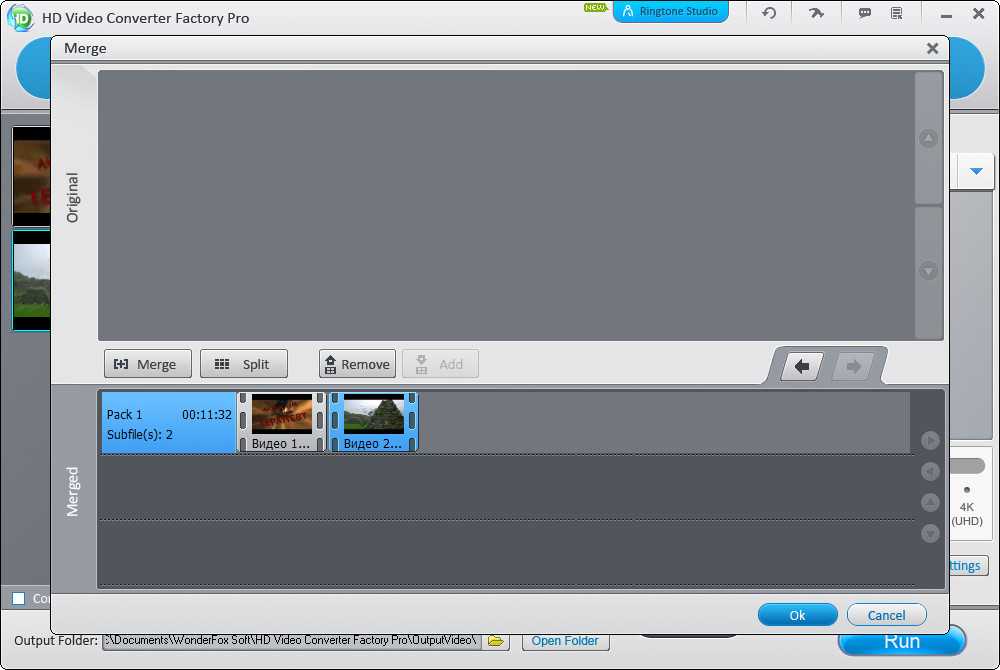Select first video thumbnail in main window list
Image resolution: width=1000 pixels, height=670 pixels.
(31, 176)
